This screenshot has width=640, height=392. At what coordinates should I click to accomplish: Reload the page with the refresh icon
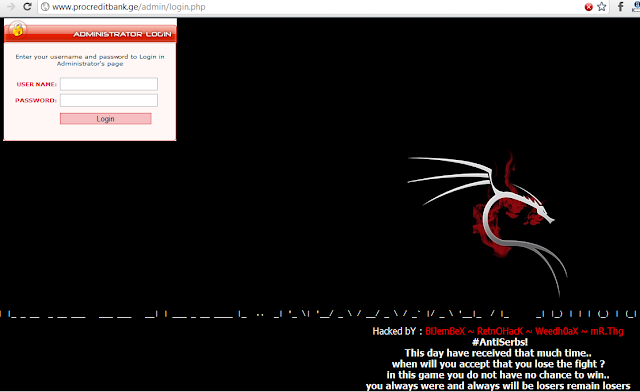(27, 7)
